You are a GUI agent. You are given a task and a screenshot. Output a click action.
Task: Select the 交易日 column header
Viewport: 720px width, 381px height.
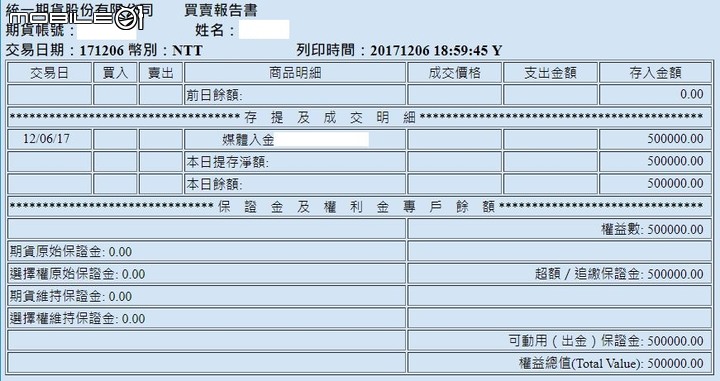(49, 73)
